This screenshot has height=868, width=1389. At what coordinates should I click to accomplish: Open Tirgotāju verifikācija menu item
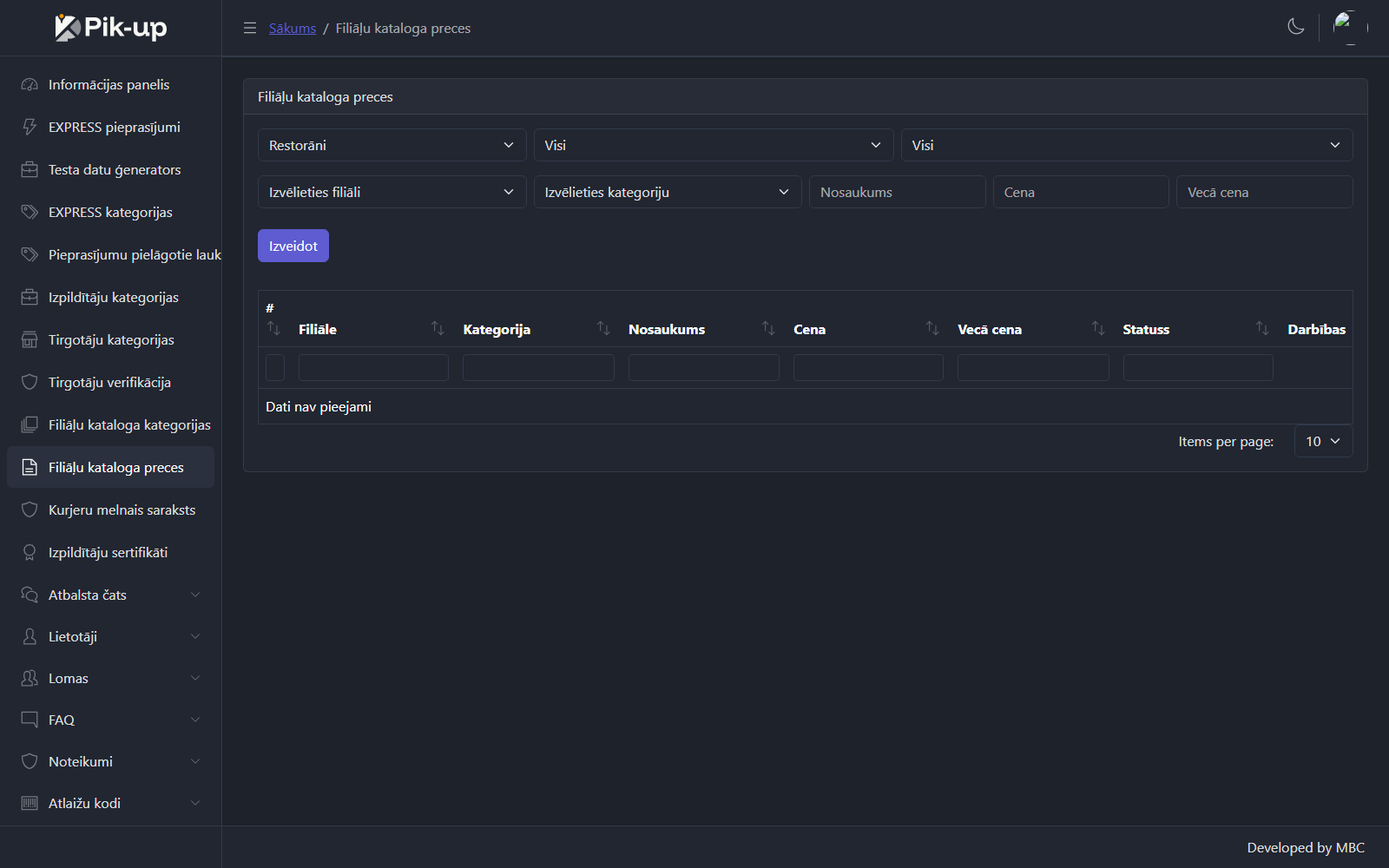tap(110, 383)
